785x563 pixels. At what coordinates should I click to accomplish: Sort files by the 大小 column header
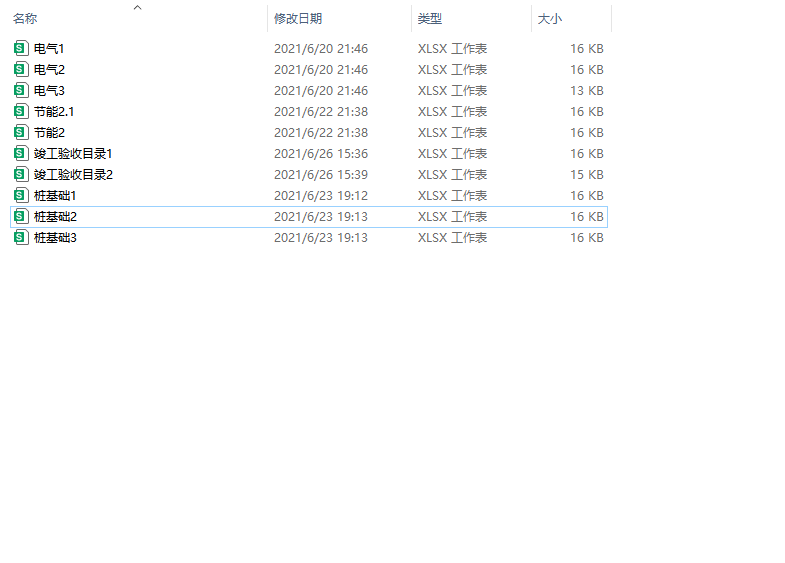(x=550, y=19)
